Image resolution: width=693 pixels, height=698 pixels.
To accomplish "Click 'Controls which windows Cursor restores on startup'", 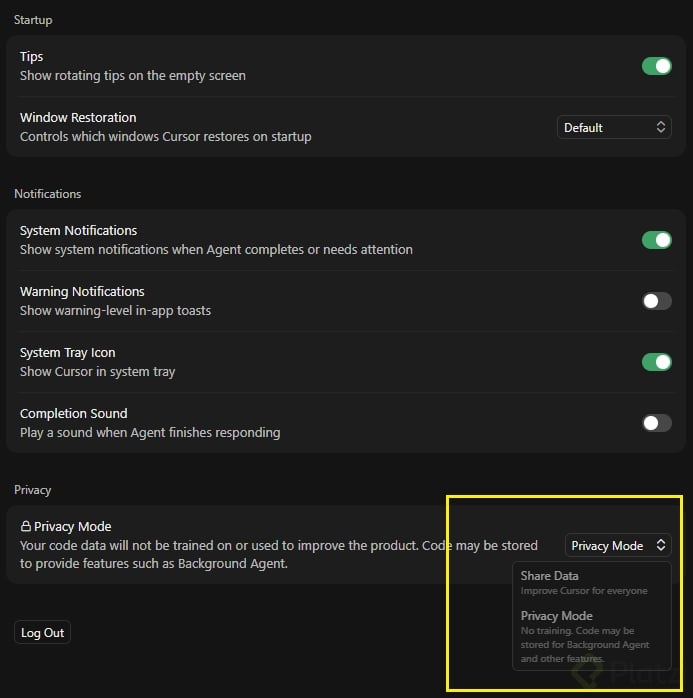I will pos(166,137).
